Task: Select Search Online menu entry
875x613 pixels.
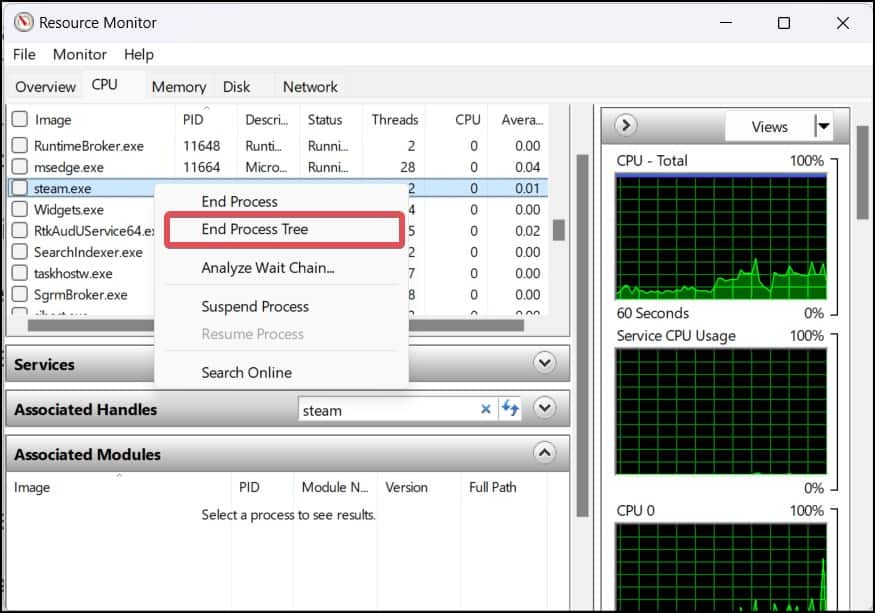Action: click(247, 372)
